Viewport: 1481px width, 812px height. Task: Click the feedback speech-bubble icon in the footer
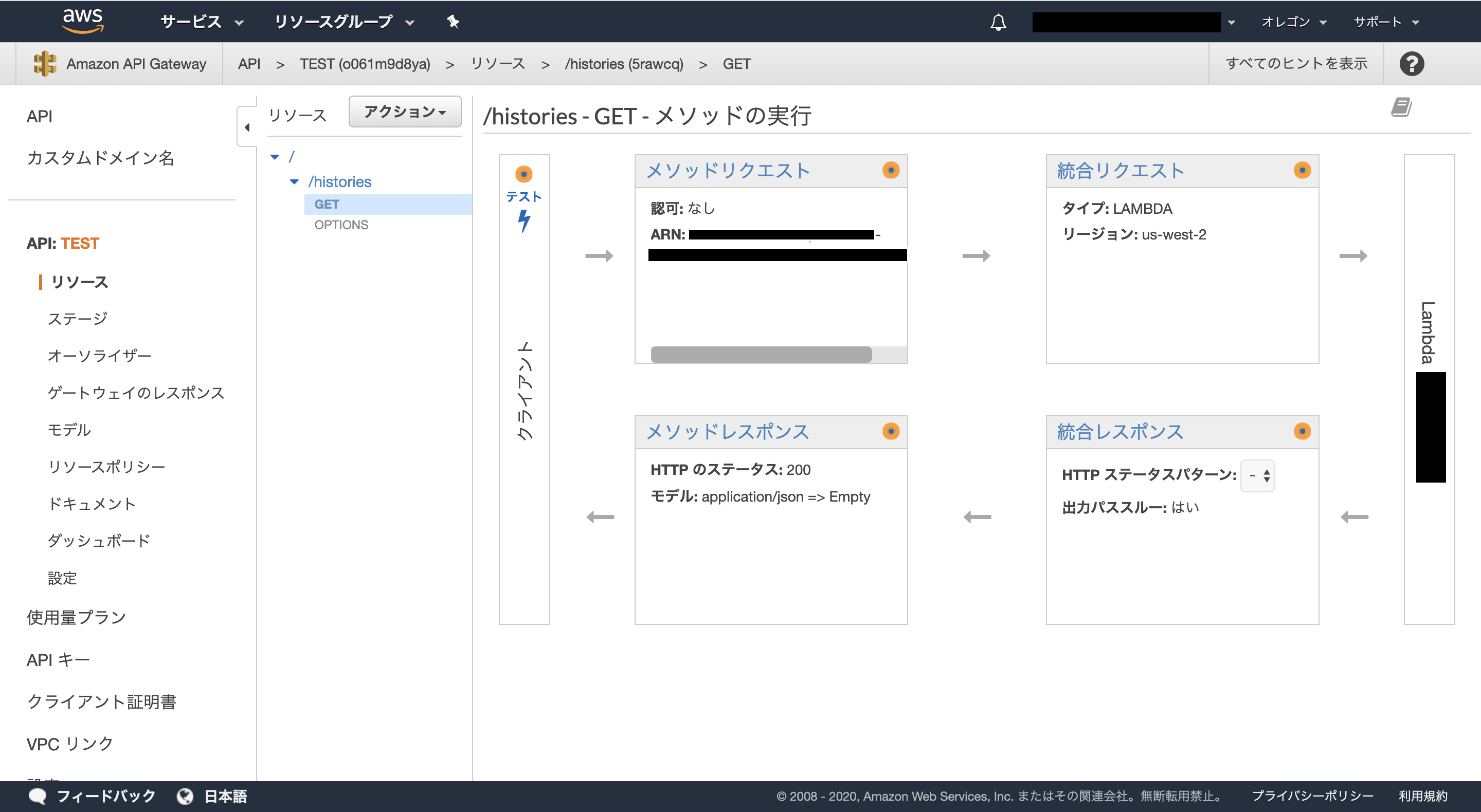38,796
